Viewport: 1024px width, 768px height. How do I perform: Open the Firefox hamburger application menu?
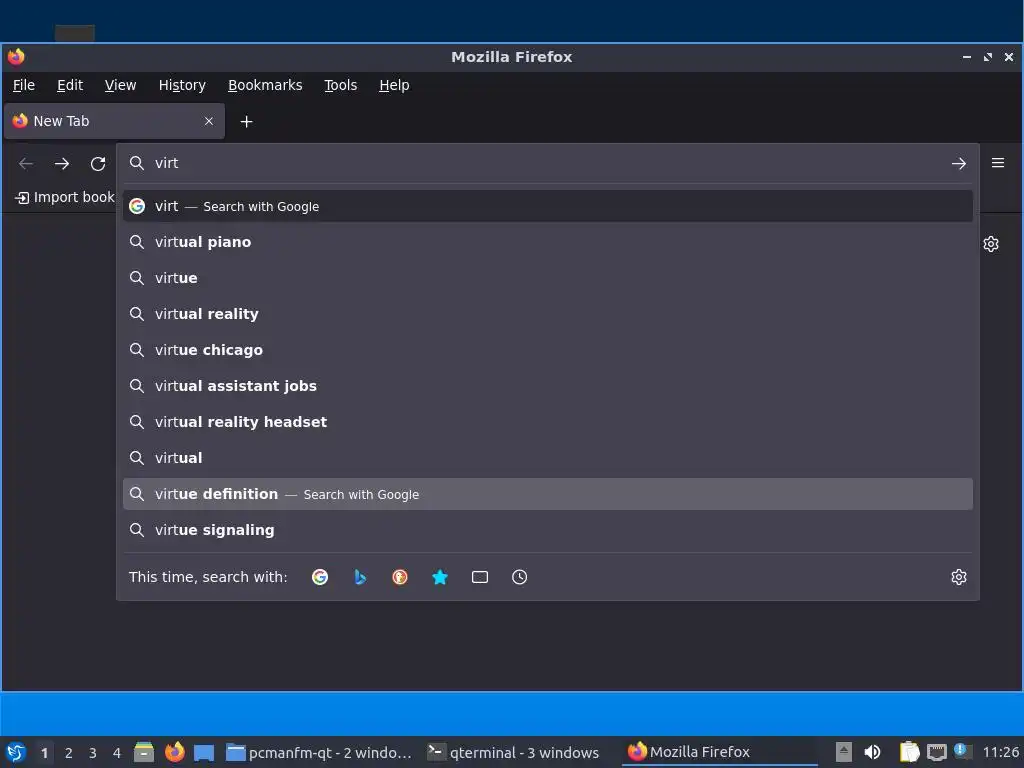click(x=998, y=163)
